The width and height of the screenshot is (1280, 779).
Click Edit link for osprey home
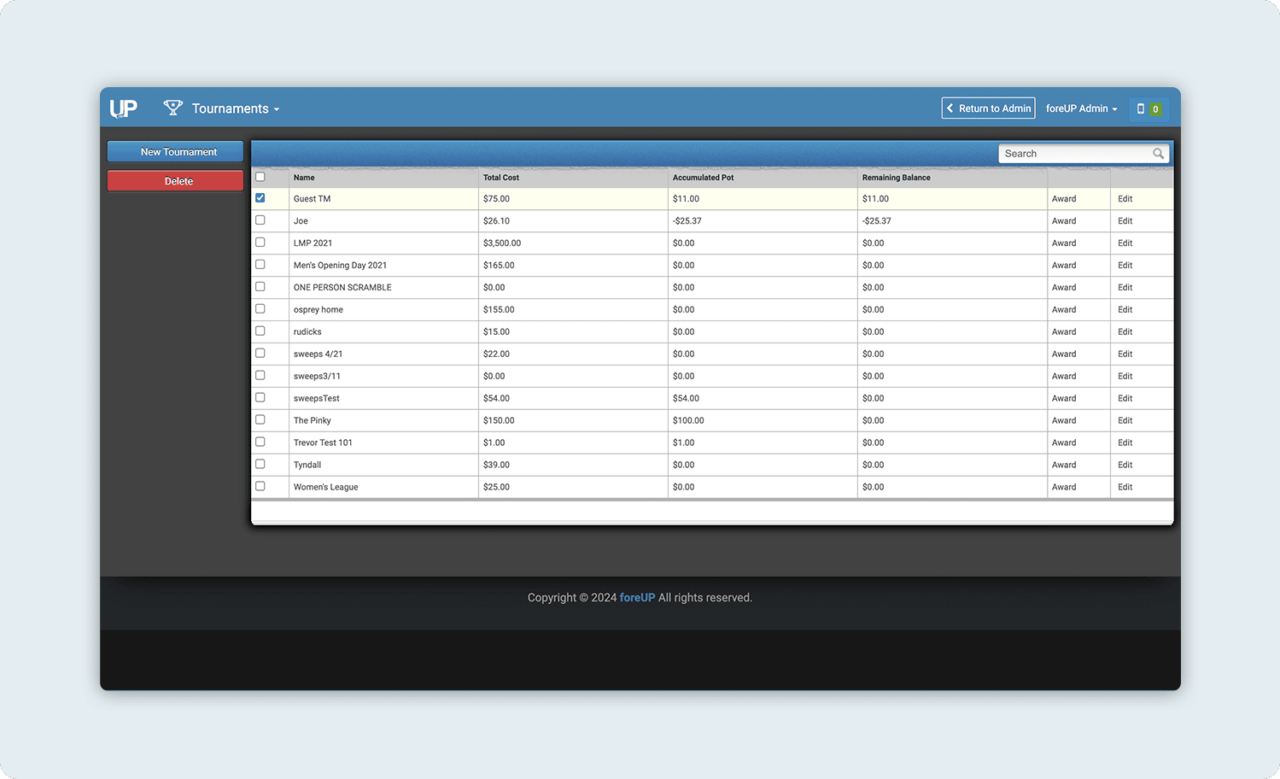1125,310
